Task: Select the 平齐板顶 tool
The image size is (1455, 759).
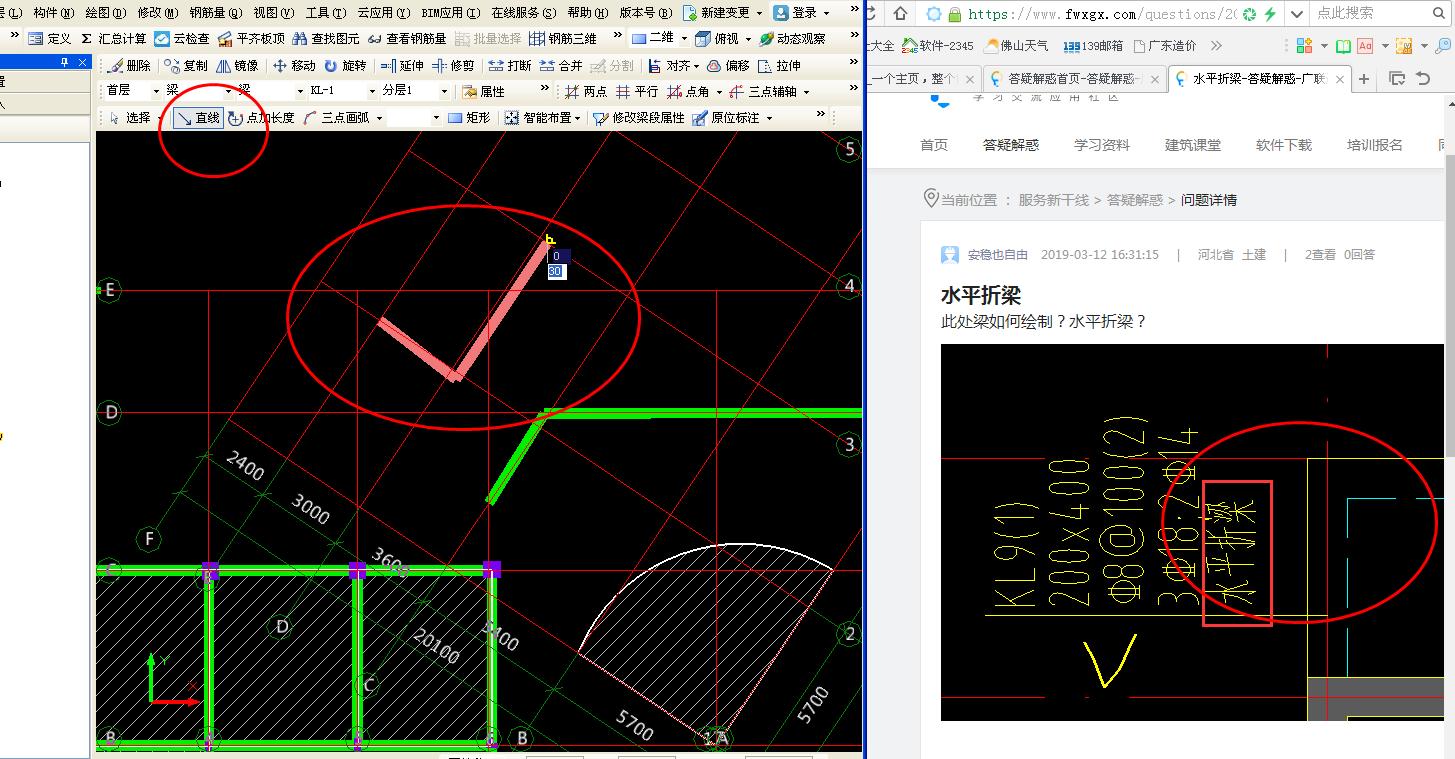Action: click(251, 38)
